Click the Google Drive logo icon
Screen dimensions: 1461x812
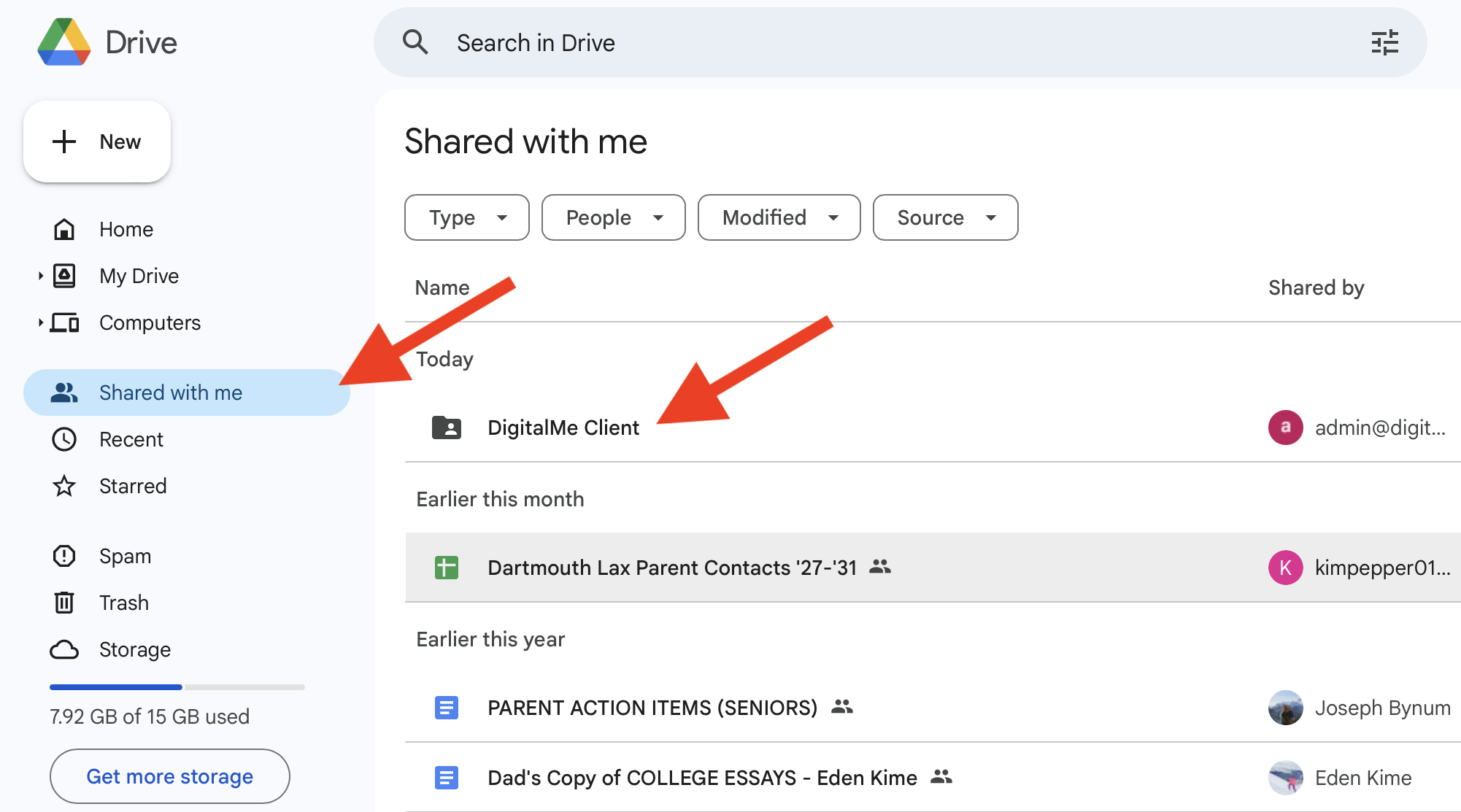click(64, 42)
